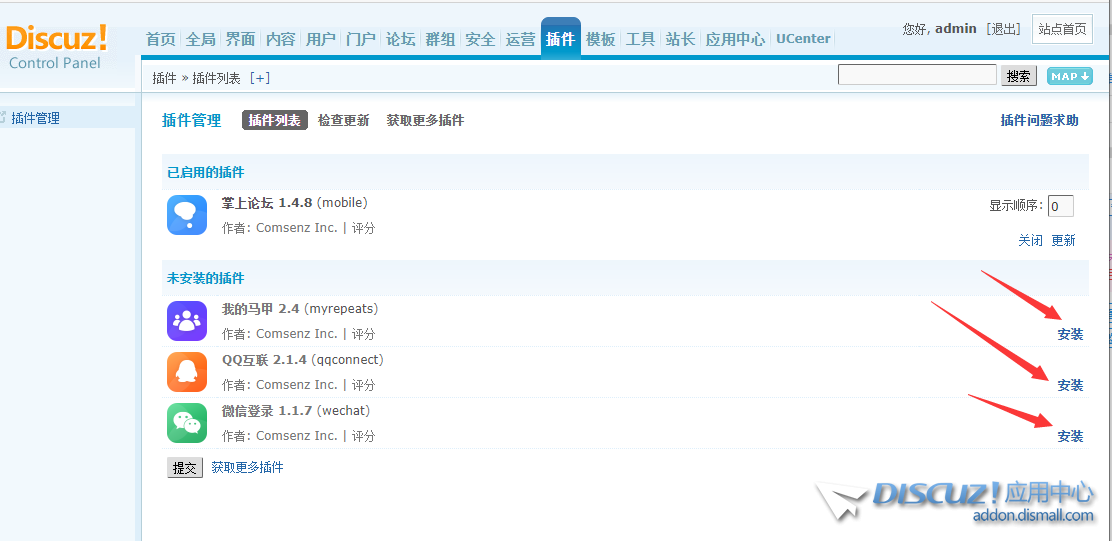This screenshot has height=541, width=1112.
Task: Switch to the 检查更新 tab
Action: (343, 120)
